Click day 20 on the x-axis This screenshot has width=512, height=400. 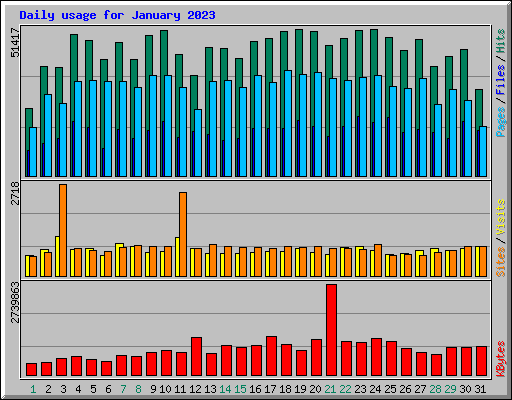point(315,389)
